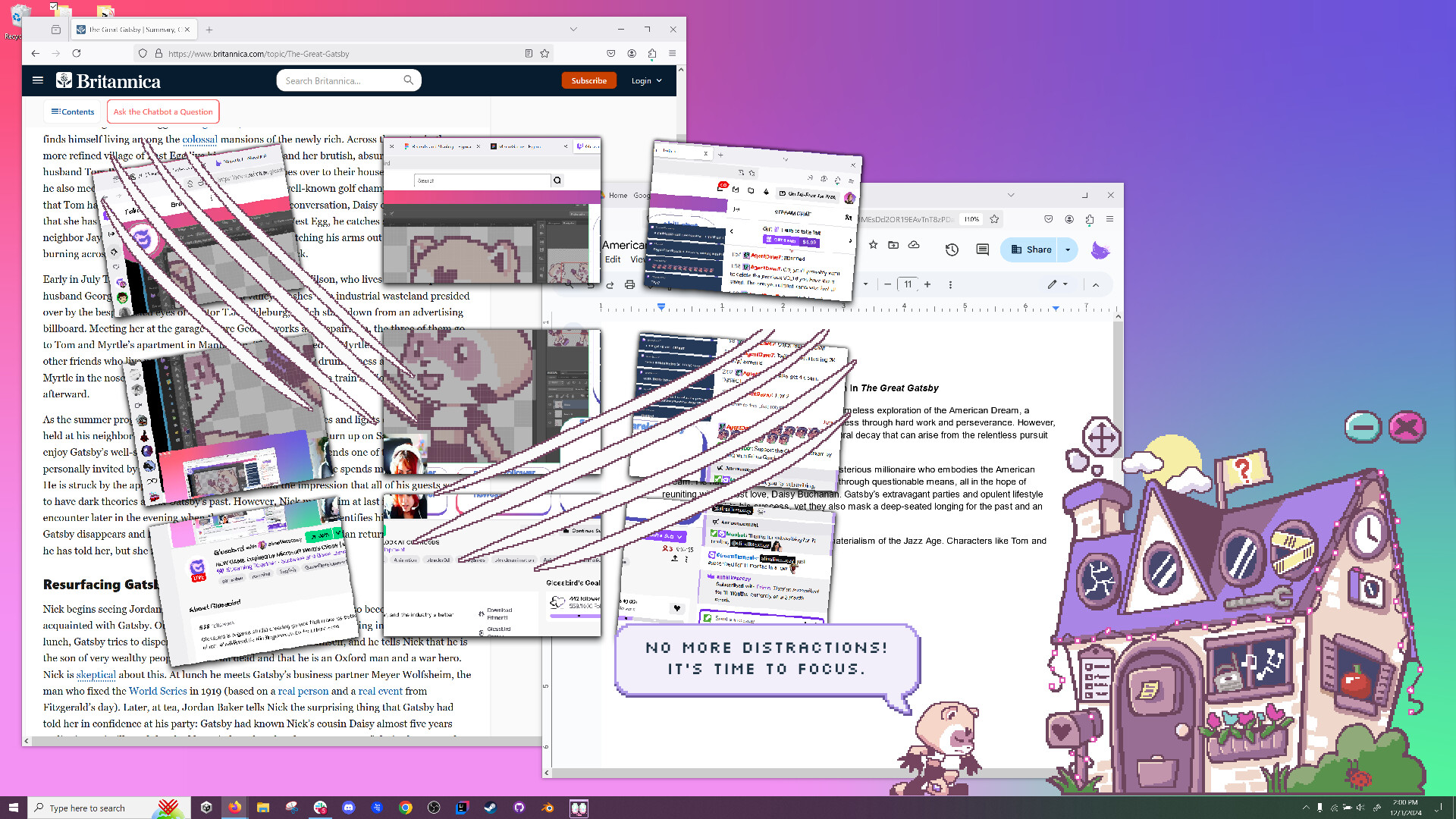Image resolution: width=1456 pixels, height=819 pixels.
Task: Follow the real person link
Action: point(303,691)
